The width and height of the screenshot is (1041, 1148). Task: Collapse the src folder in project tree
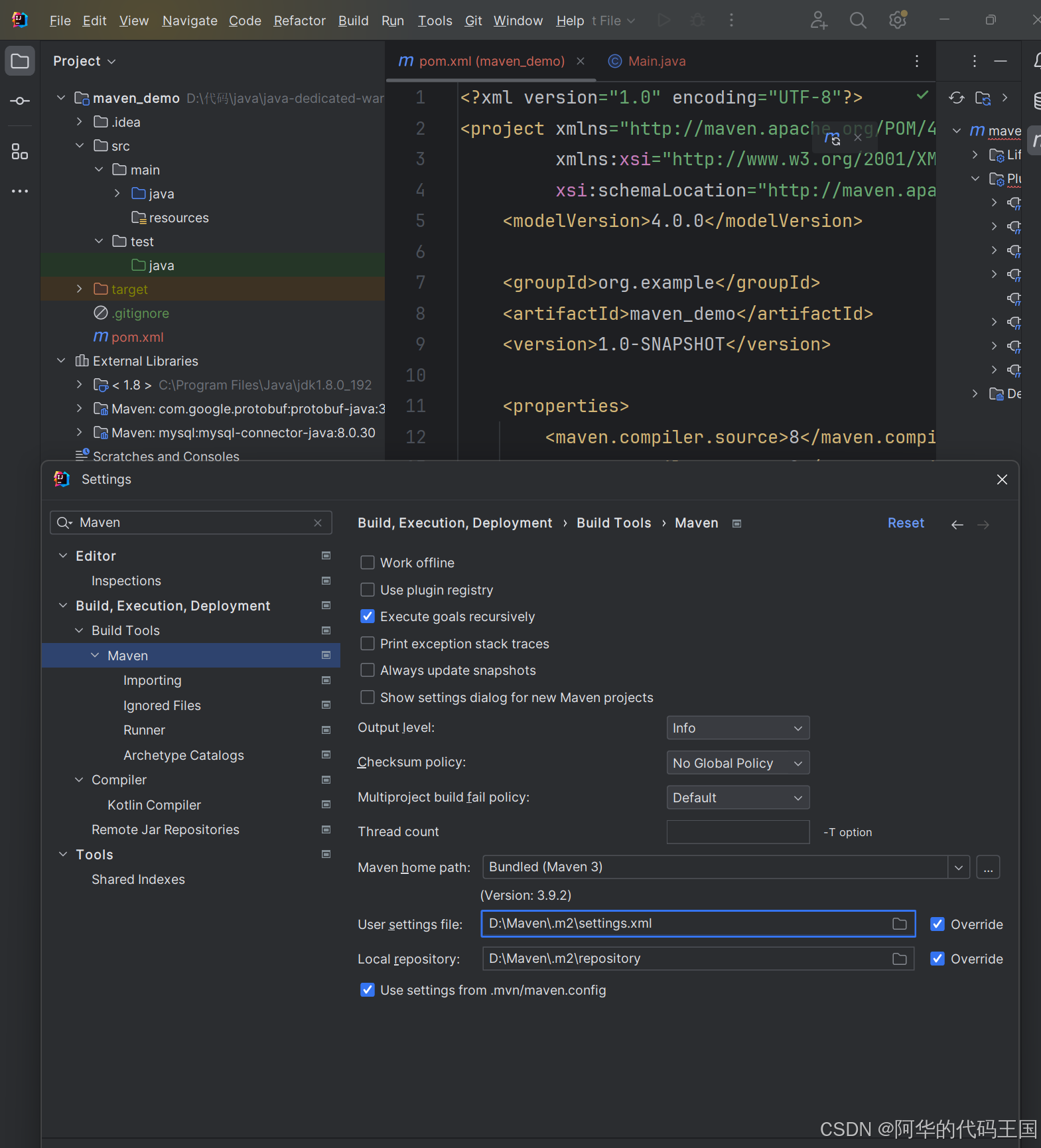pos(80,145)
